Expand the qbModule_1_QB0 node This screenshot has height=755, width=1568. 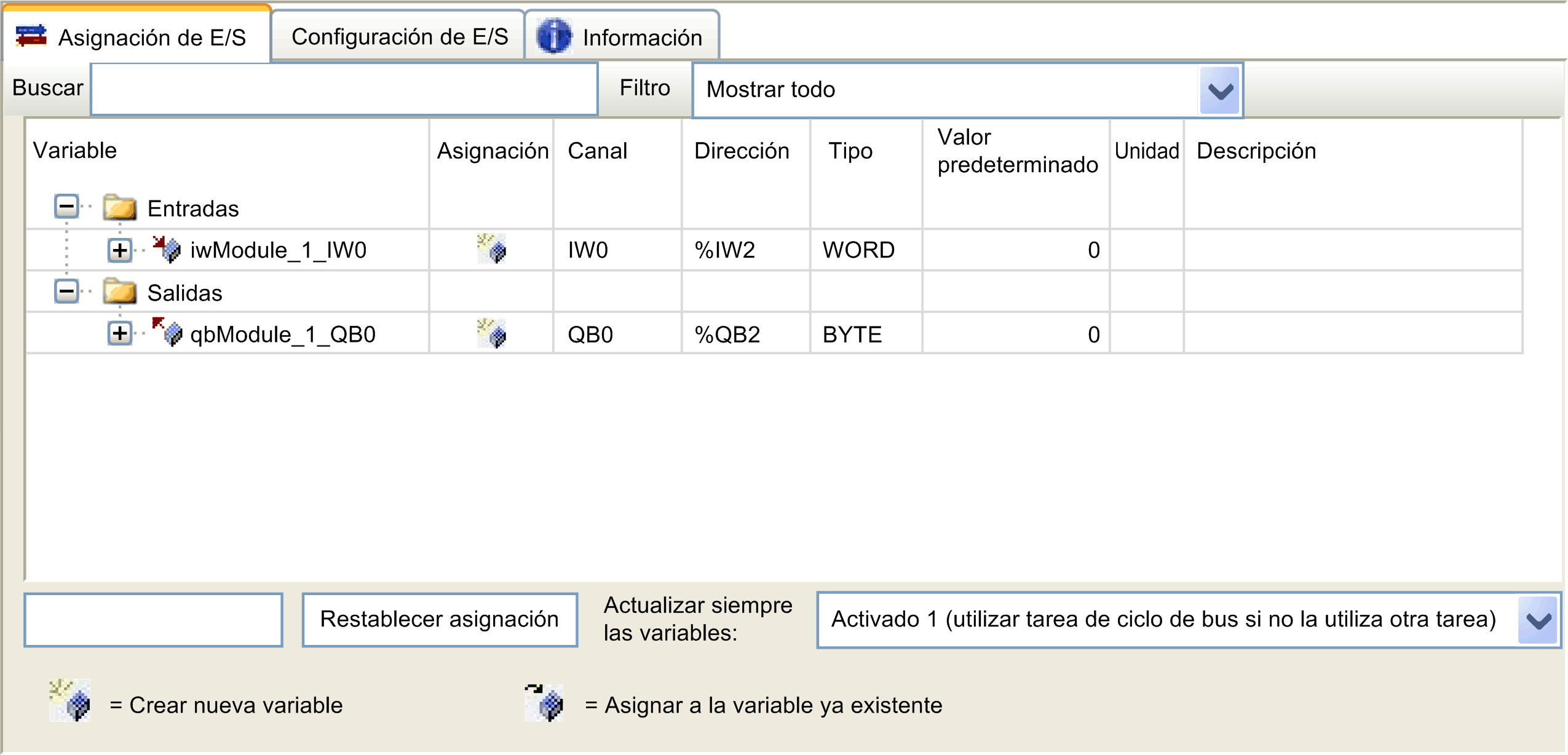(x=120, y=334)
